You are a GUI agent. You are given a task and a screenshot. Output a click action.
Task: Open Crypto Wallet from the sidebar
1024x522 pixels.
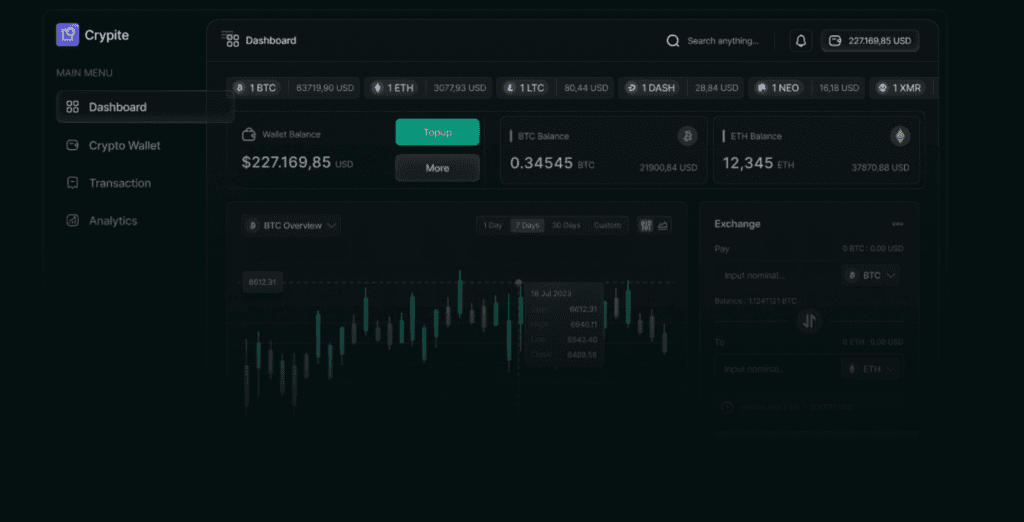(x=124, y=146)
